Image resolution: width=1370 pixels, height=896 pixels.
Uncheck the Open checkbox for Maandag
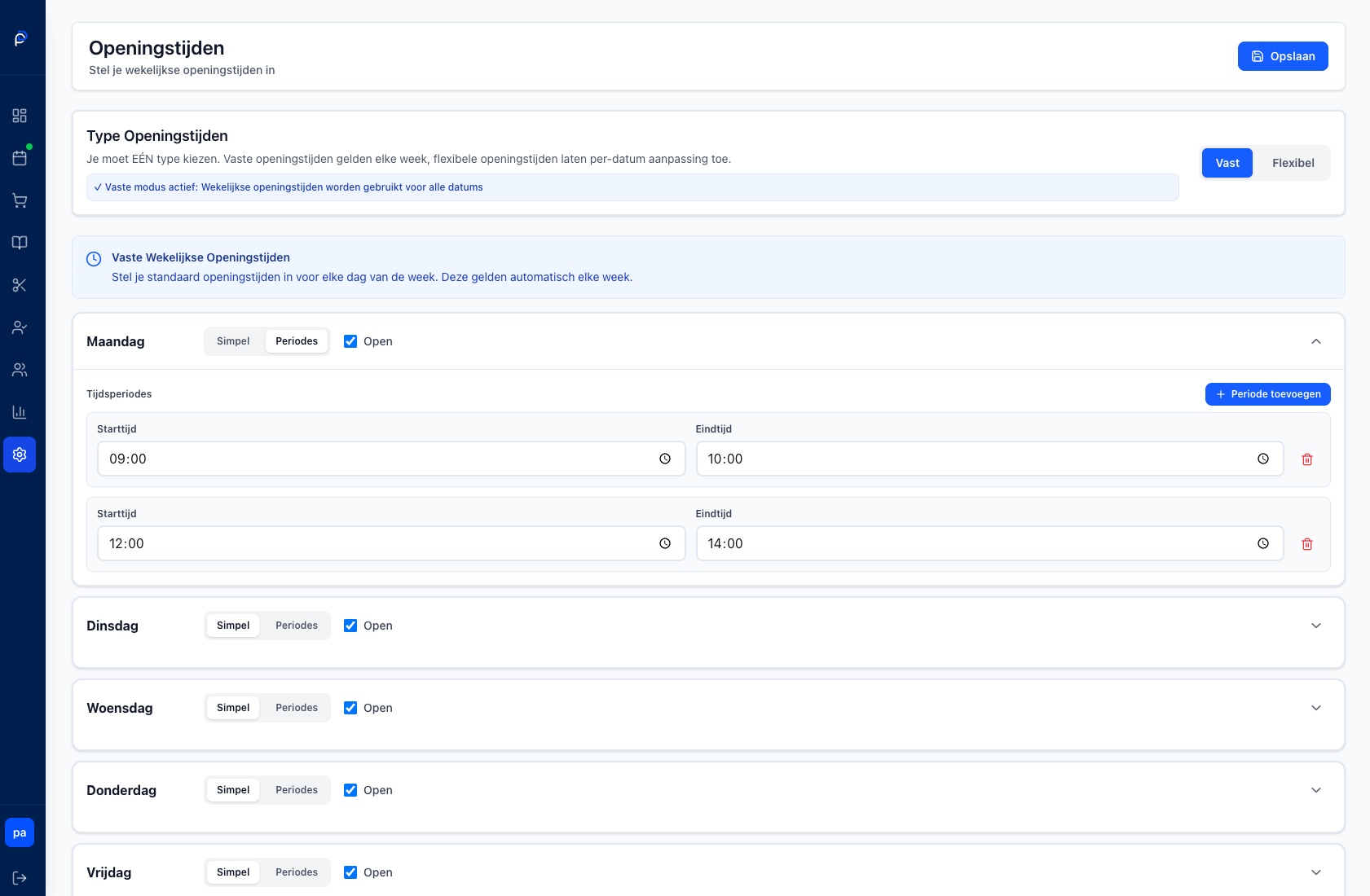click(x=350, y=341)
